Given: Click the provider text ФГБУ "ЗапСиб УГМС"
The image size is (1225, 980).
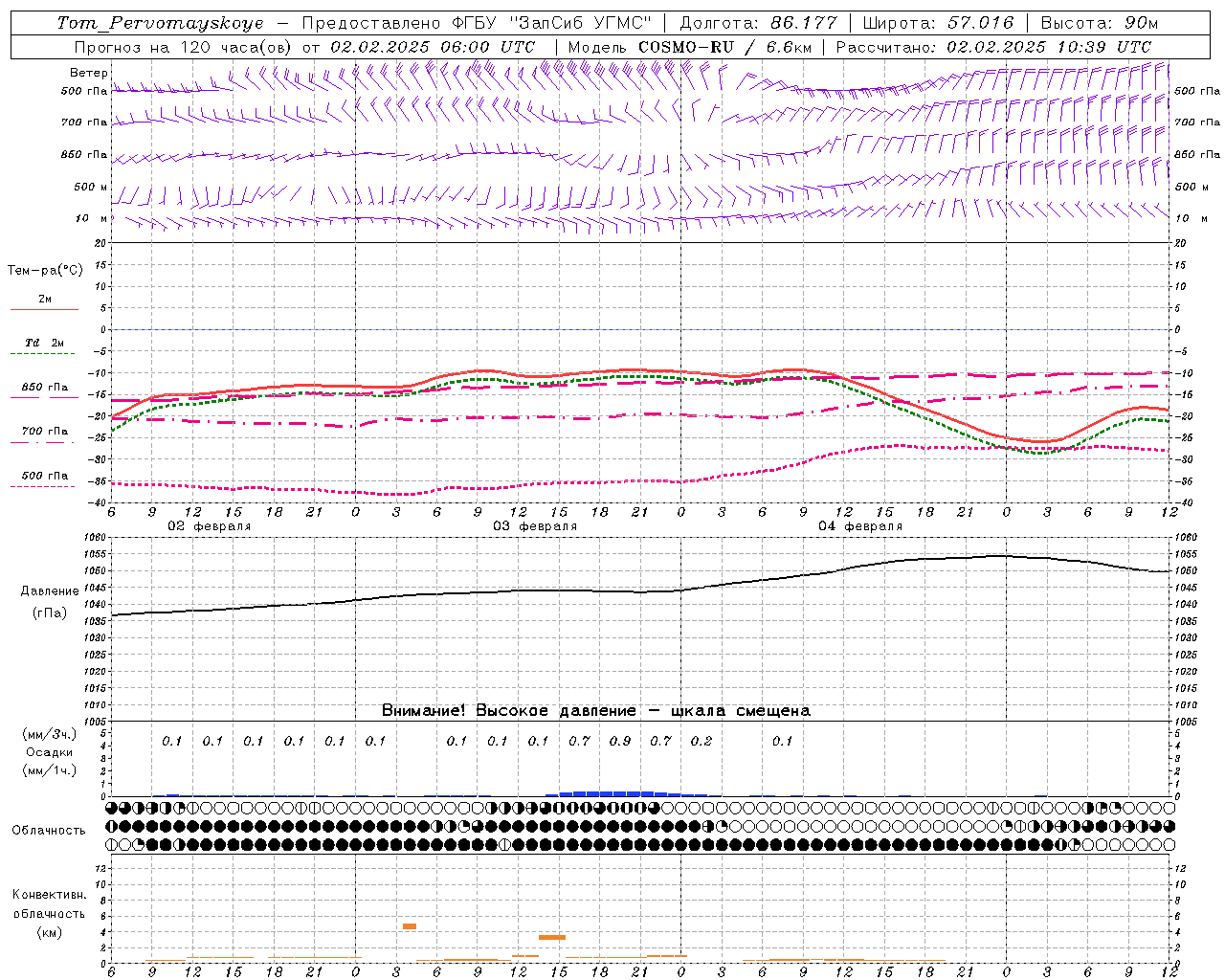Looking at the screenshot, I should [551, 23].
